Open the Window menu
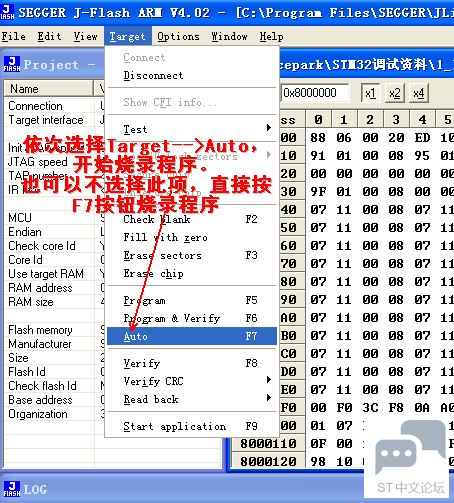 click(229, 36)
